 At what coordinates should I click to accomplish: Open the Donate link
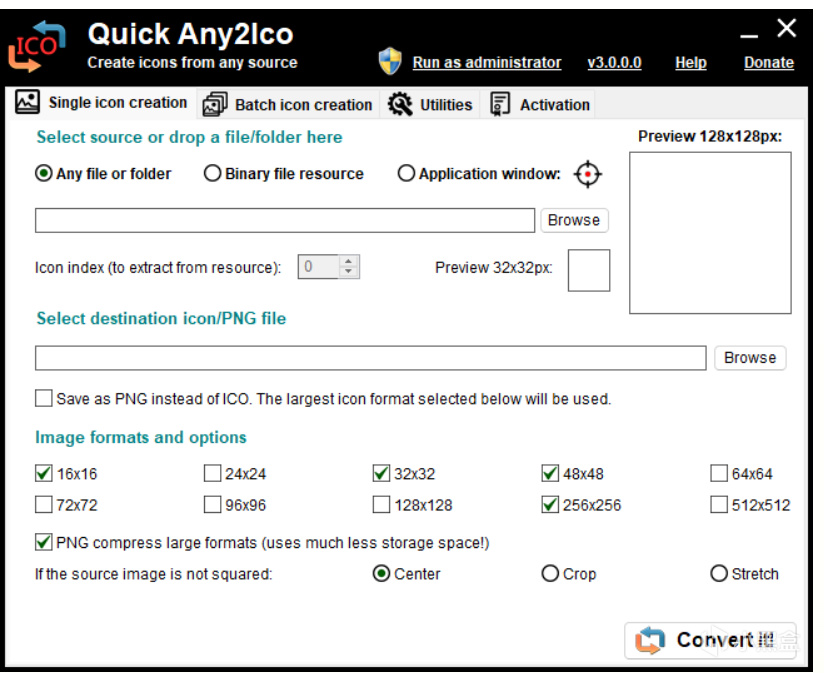(x=768, y=62)
